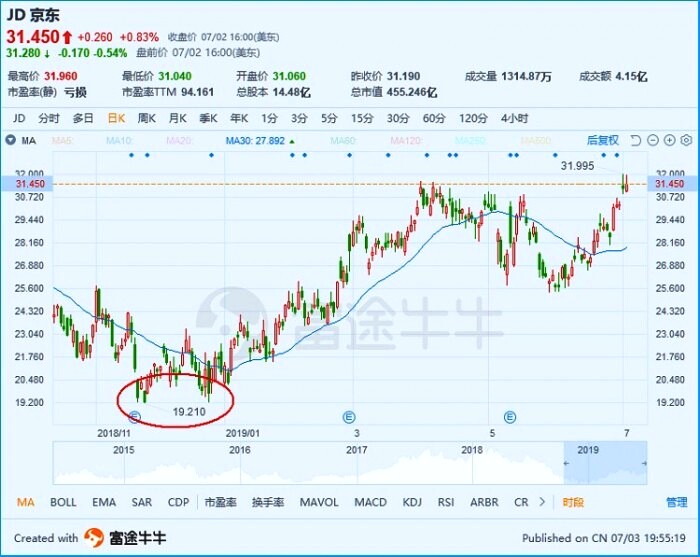Switch to 60分 minute chart
Screen dimensions: 700x557
coord(434,118)
